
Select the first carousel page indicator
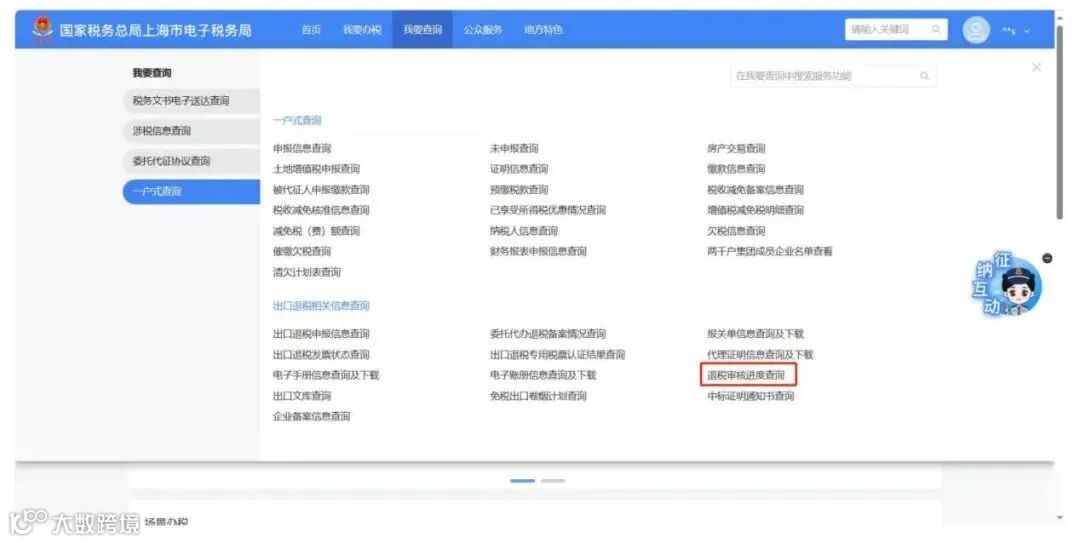pos(522,480)
